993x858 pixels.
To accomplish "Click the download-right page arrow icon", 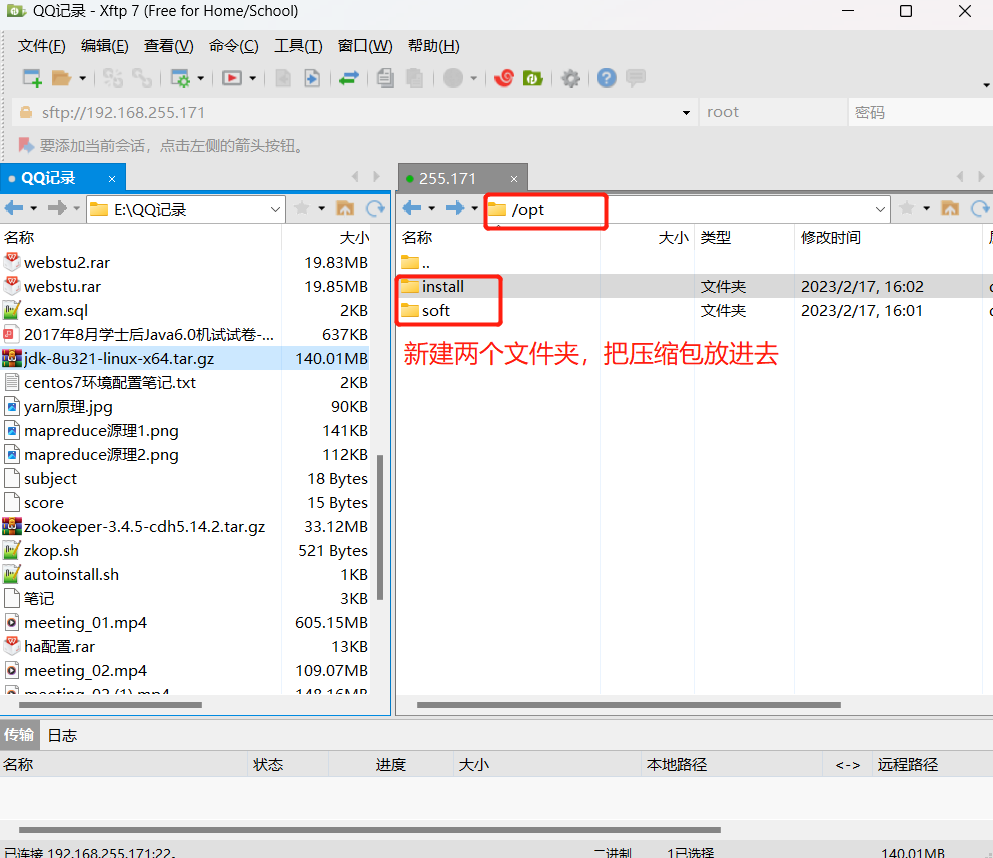I will coord(312,78).
